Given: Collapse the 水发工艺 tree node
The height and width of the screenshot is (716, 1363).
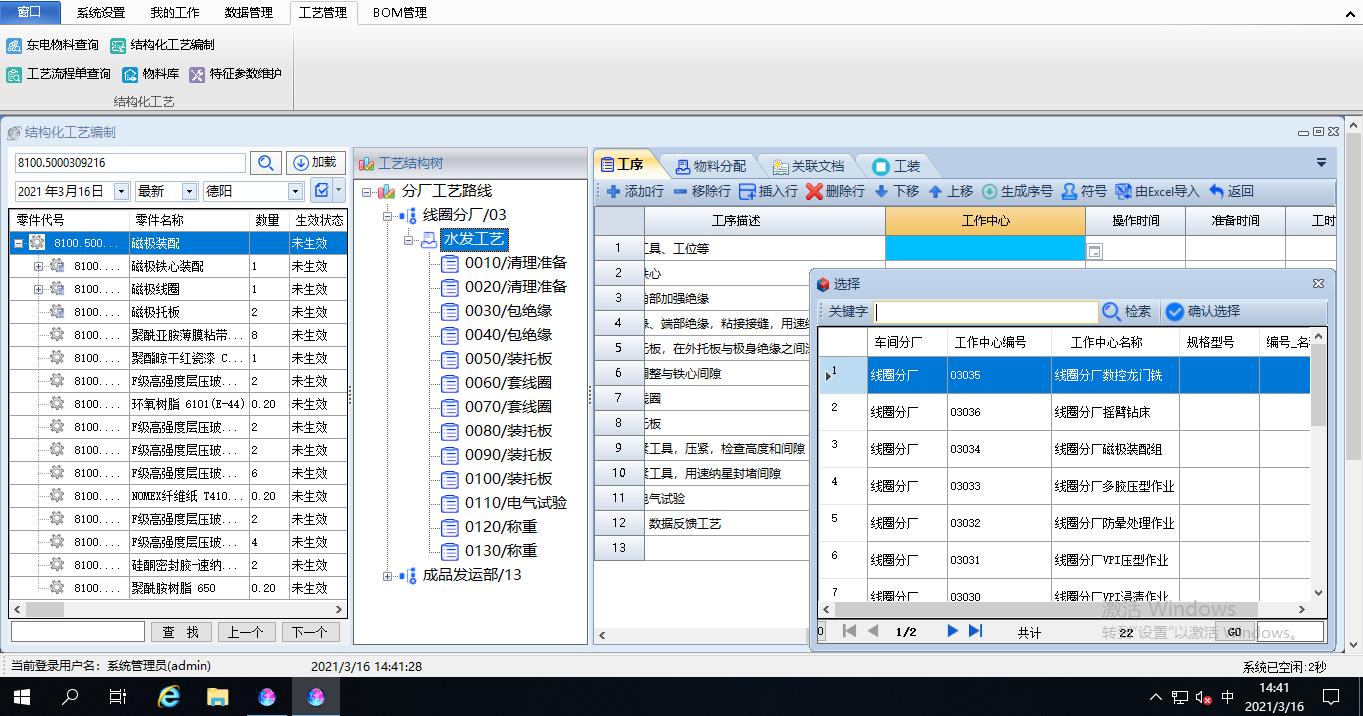Looking at the screenshot, I should 409,239.
